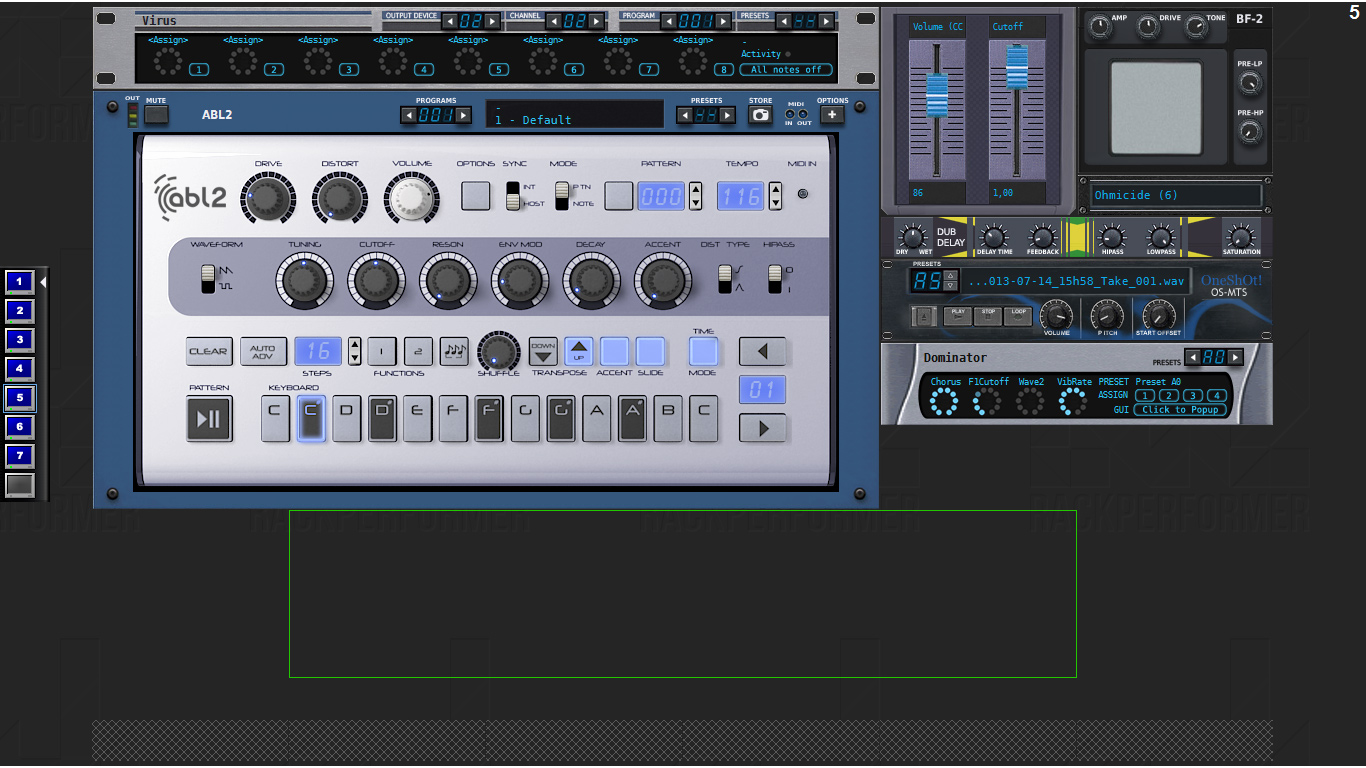The width and height of the screenshot is (1366, 768).
Task: Select rackspace 7 in the left sidebar
Action: coord(19,456)
